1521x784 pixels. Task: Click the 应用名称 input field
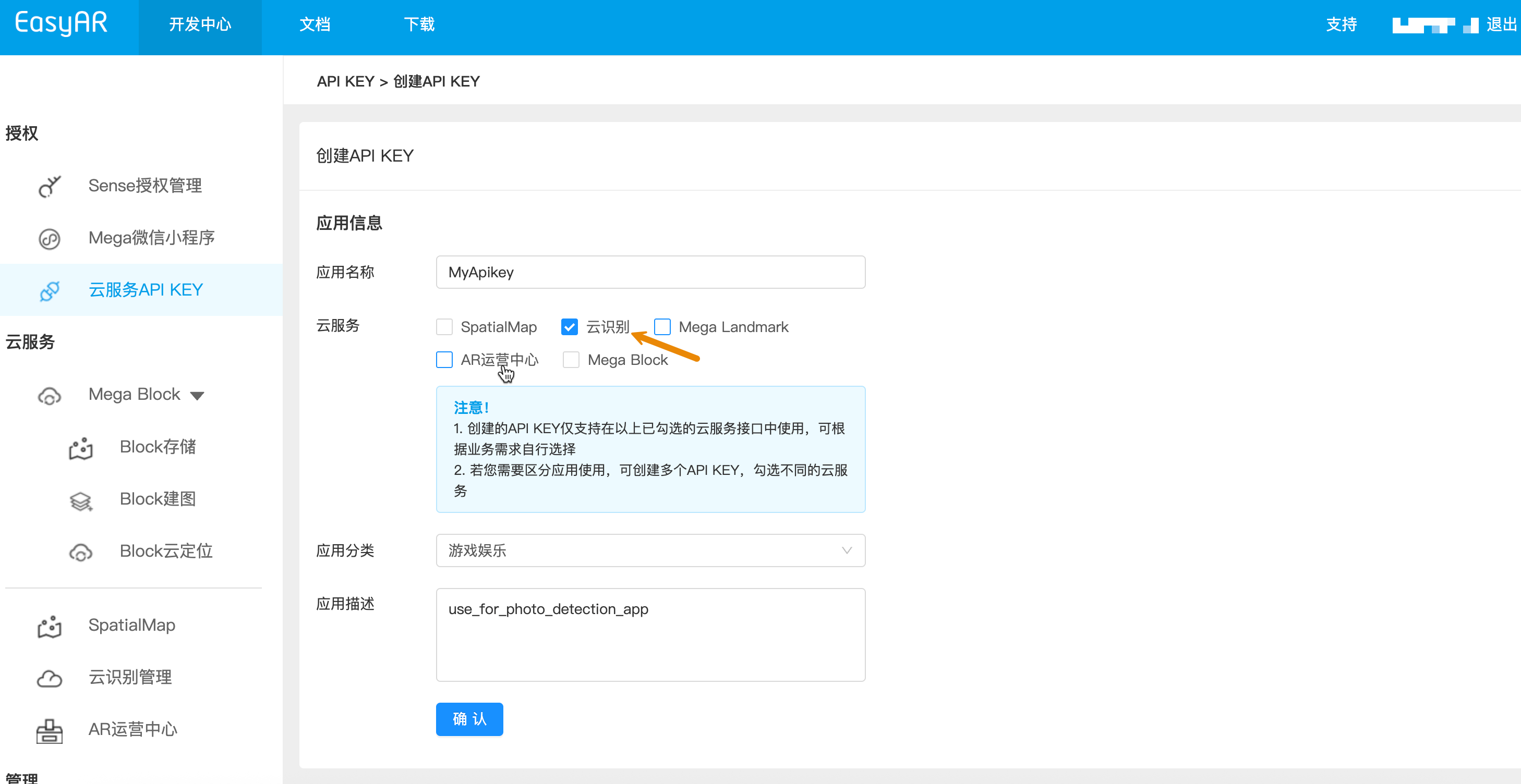(x=649, y=272)
